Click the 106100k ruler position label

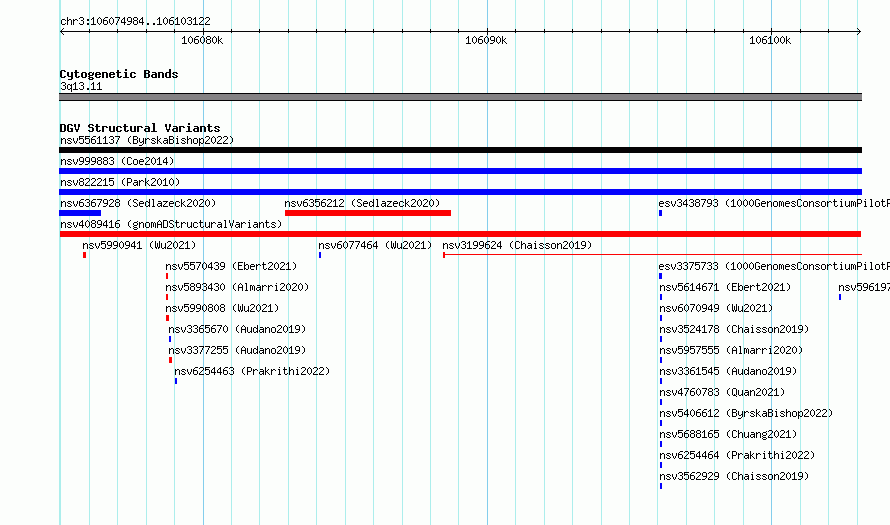770,40
